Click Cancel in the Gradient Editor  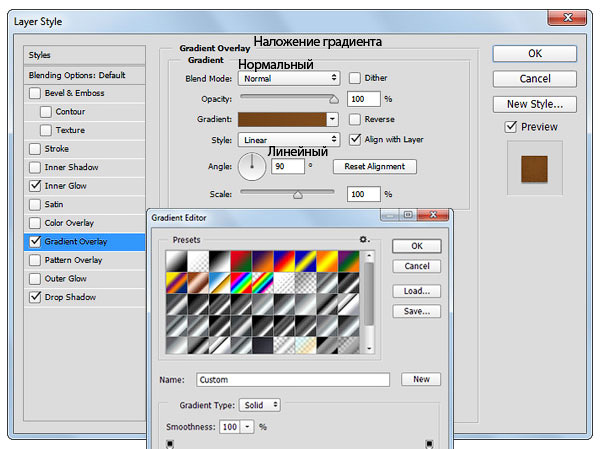click(417, 266)
